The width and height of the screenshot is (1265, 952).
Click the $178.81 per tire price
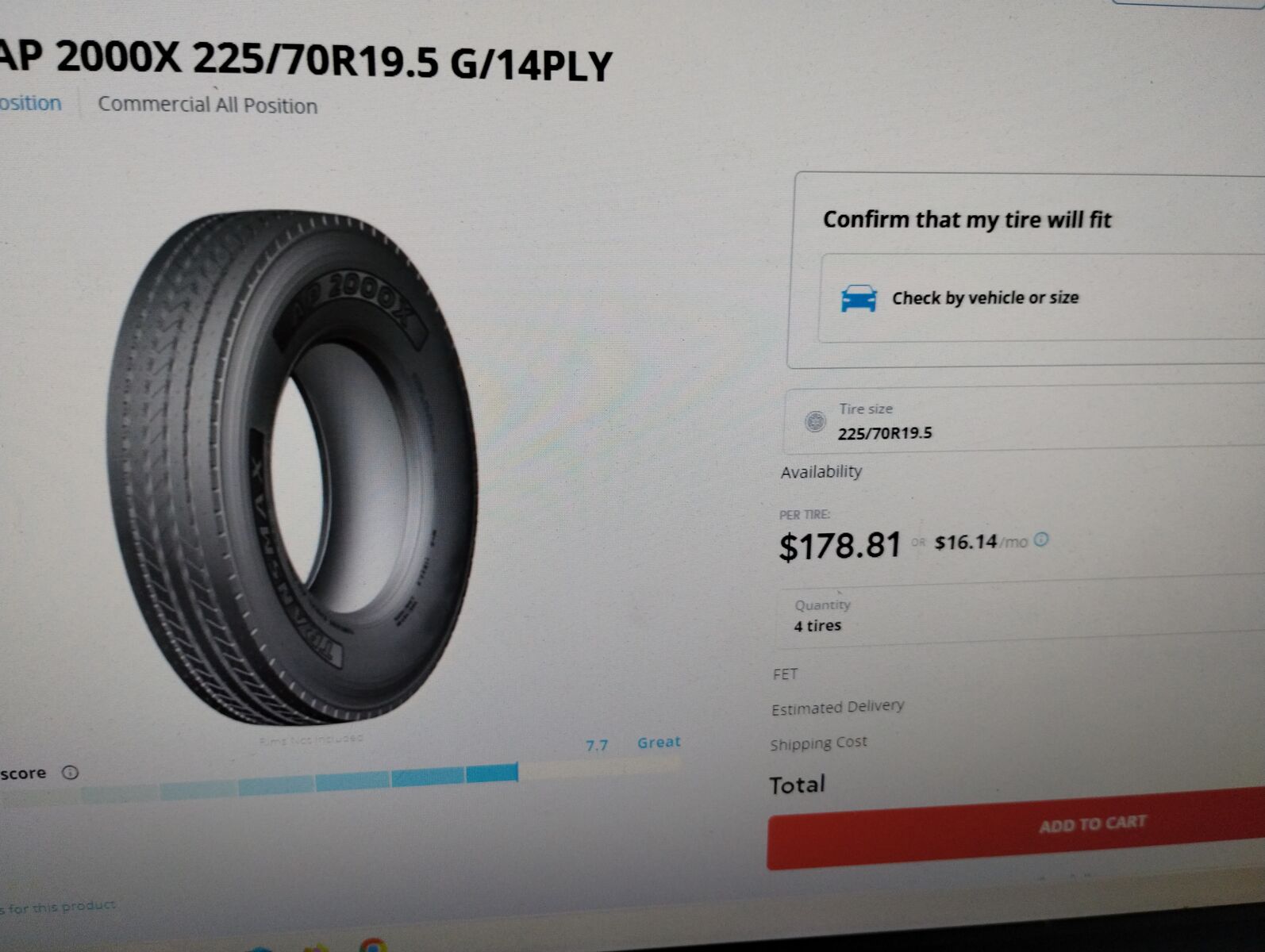[x=840, y=546]
